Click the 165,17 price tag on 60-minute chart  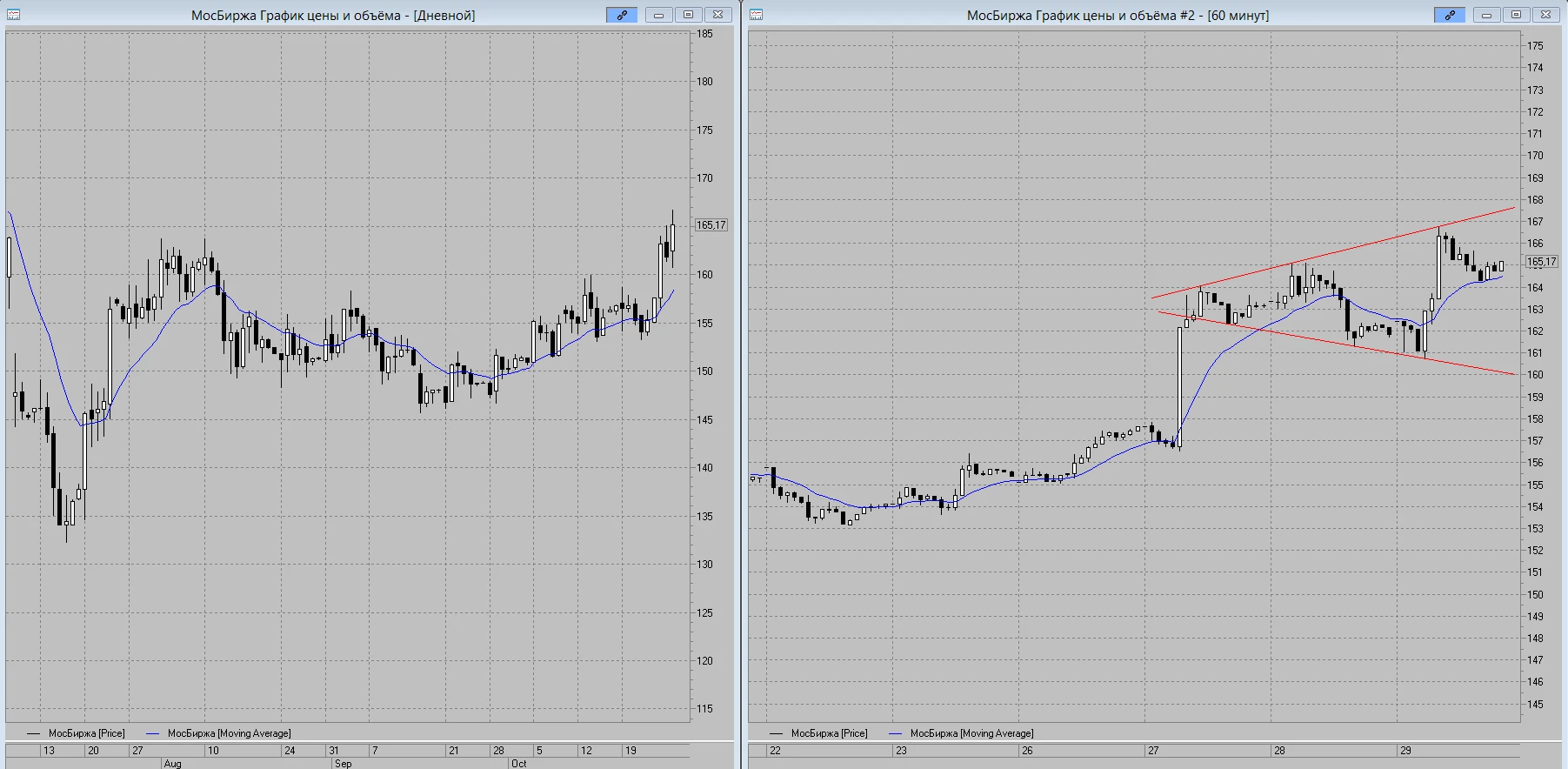tap(1542, 262)
